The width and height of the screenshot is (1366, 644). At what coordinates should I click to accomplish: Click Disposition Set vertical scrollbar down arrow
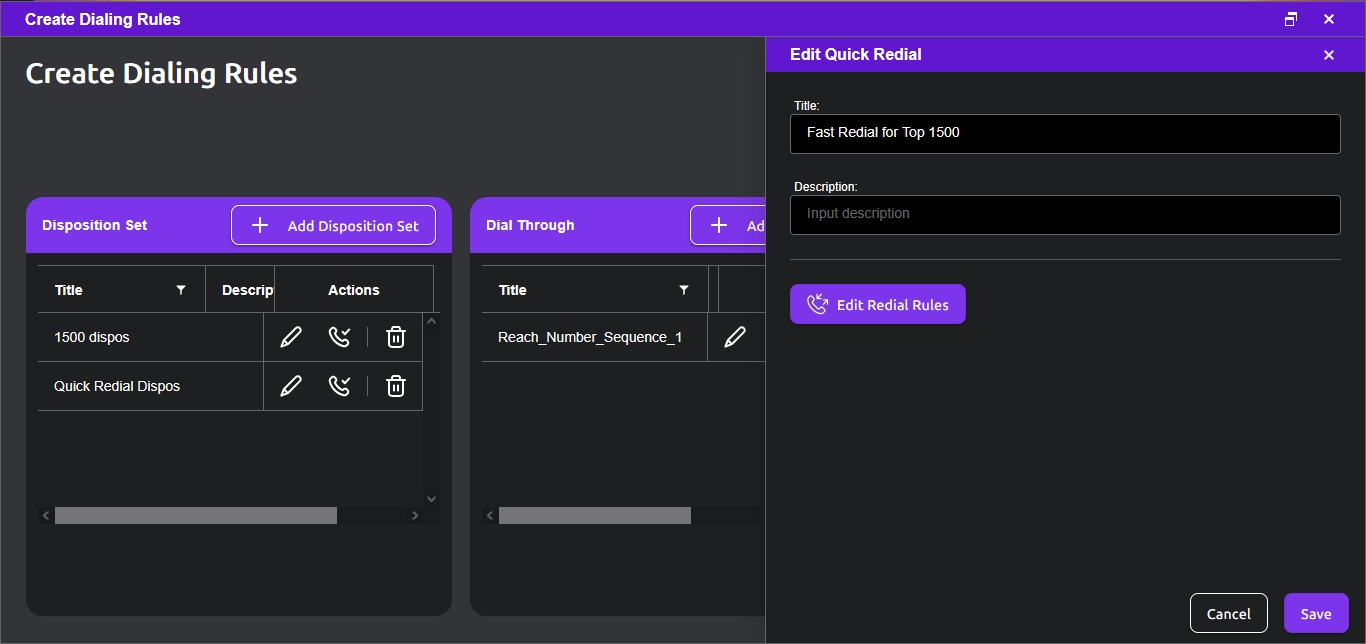coord(431,498)
